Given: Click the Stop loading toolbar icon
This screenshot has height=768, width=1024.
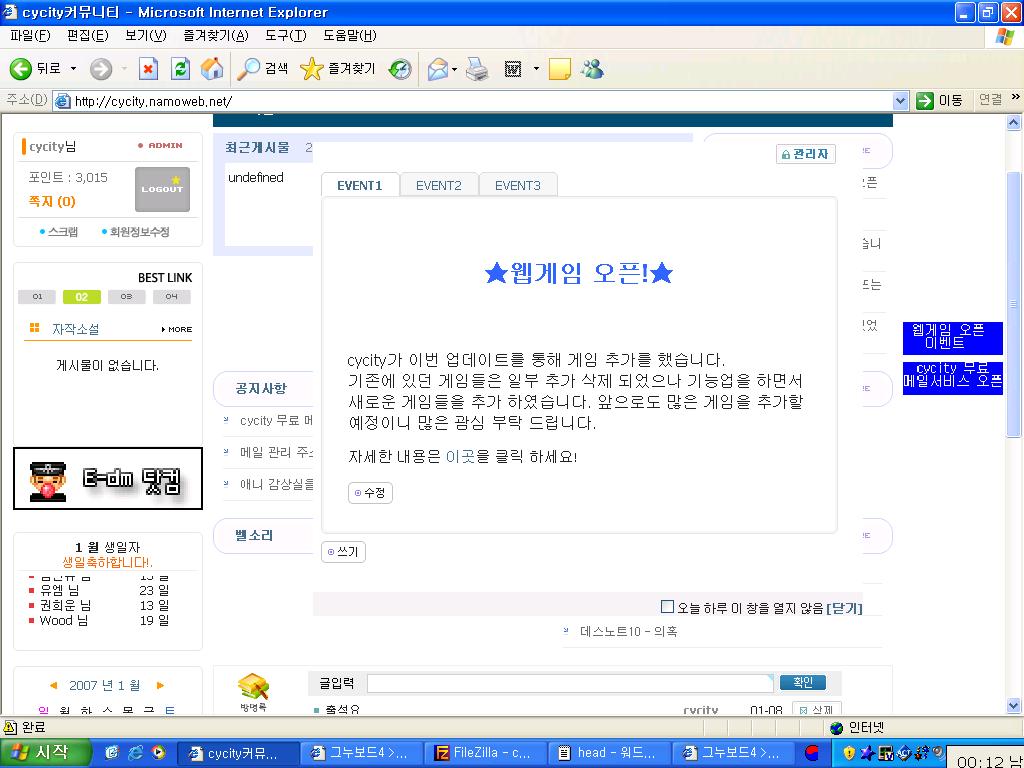Looking at the screenshot, I should click(x=148, y=69).
